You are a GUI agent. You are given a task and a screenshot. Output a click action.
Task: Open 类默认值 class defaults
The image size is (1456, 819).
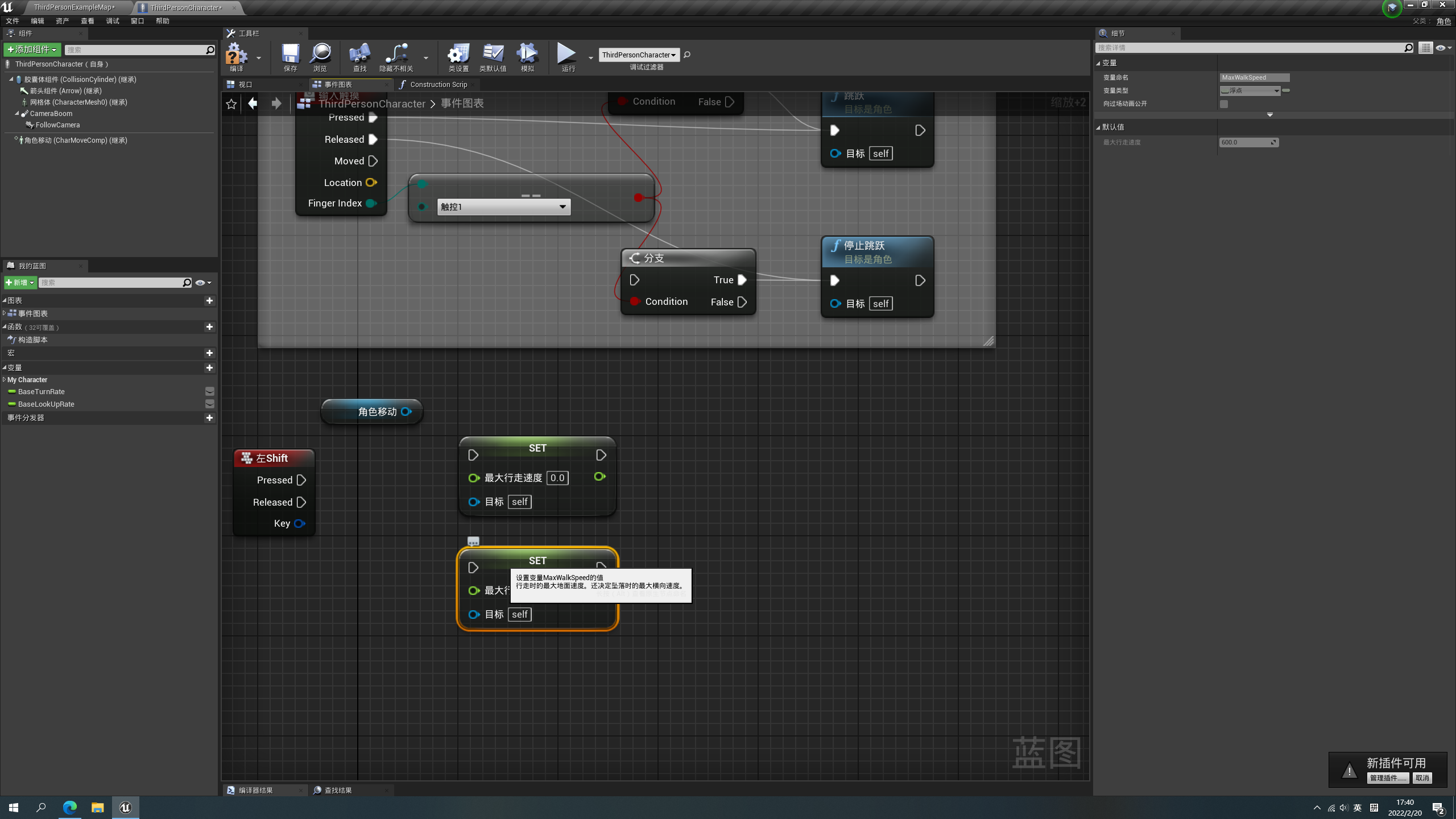click(x=493, y=57)
